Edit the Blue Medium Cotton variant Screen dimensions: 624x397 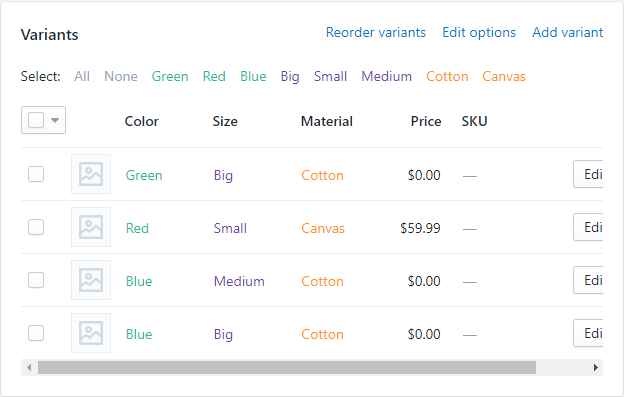(x=588, y=280)
